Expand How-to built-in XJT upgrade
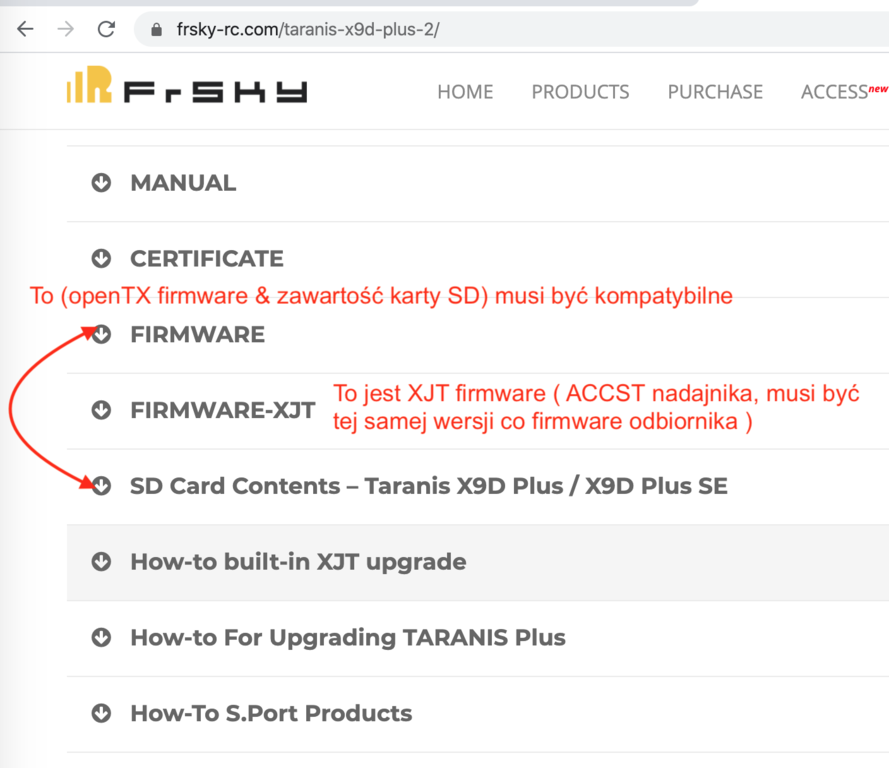 click(x=298, y=562)
